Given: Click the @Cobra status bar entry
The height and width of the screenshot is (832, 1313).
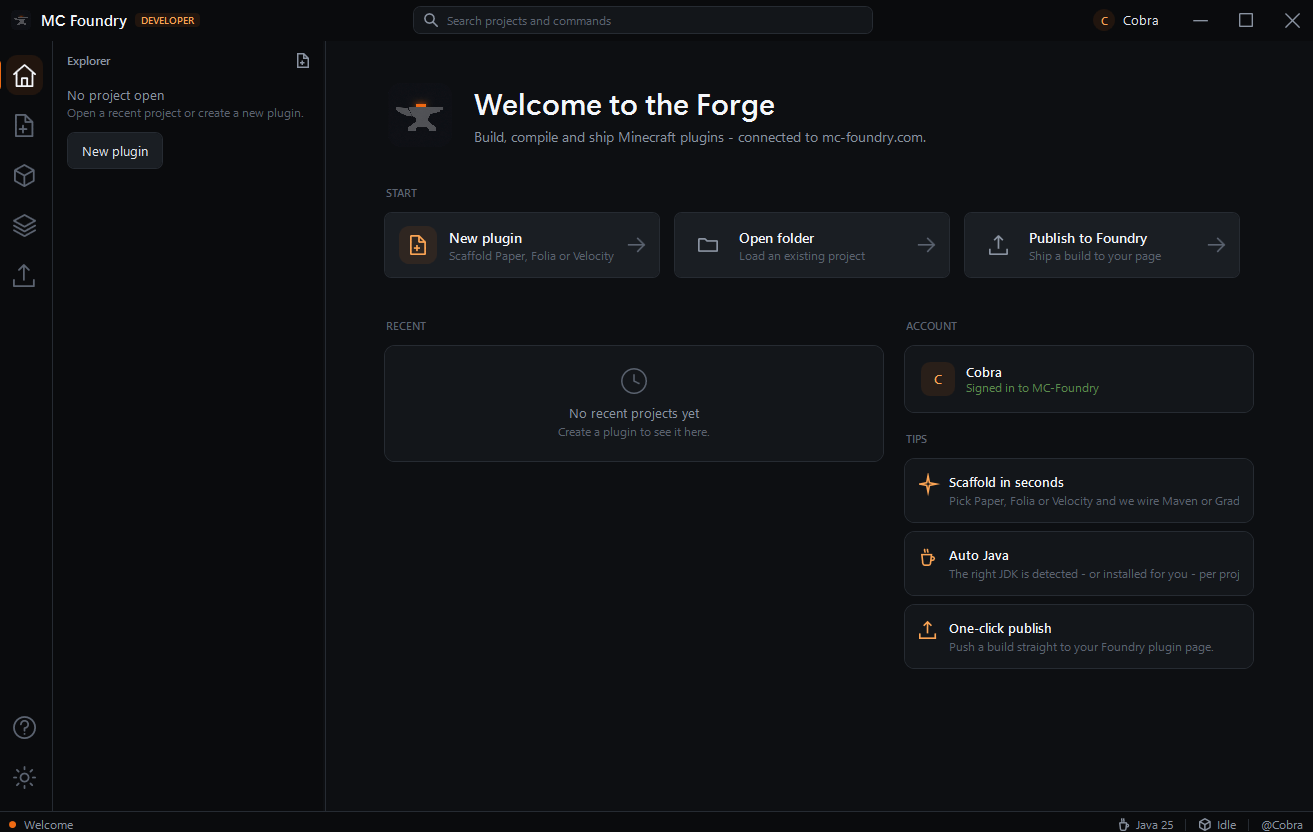Looking at the screenshot, I should [1282, 825].
